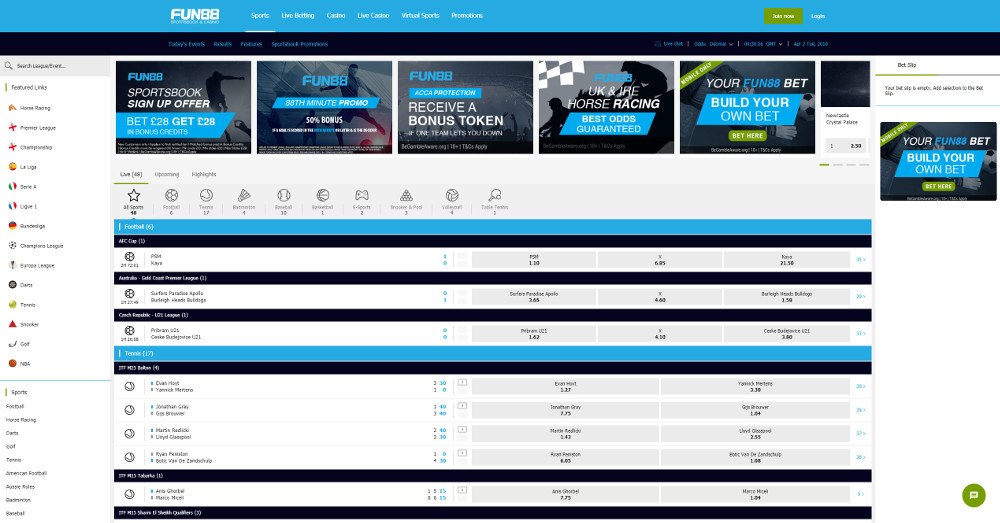Switch to the Highlights tab
Image resolution: width=1000 pixels, height=523 pixels.
pyautogui.click(x=204, y=174)
